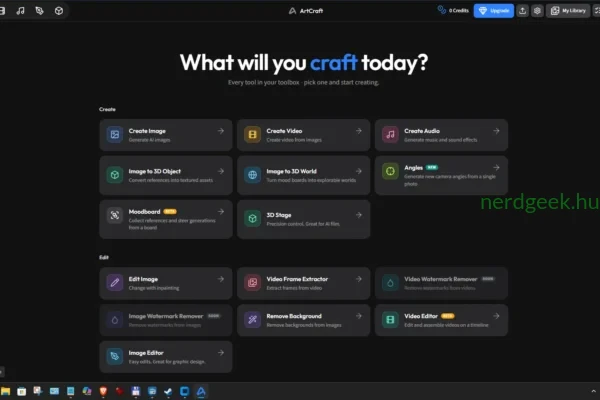Click the pen nib icon in top toolbar

[x=39, y=11]
